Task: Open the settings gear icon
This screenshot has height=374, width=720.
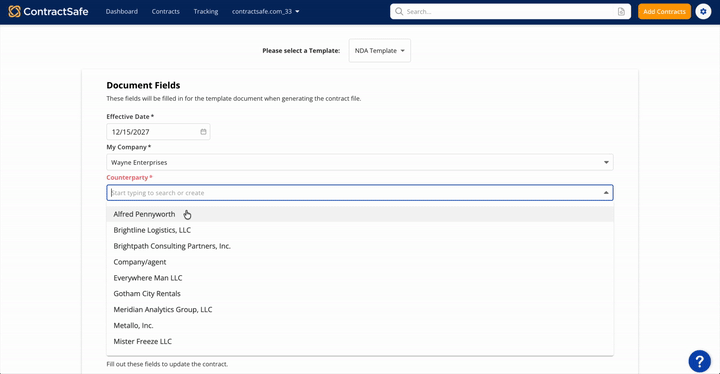Action: [703, 11]
